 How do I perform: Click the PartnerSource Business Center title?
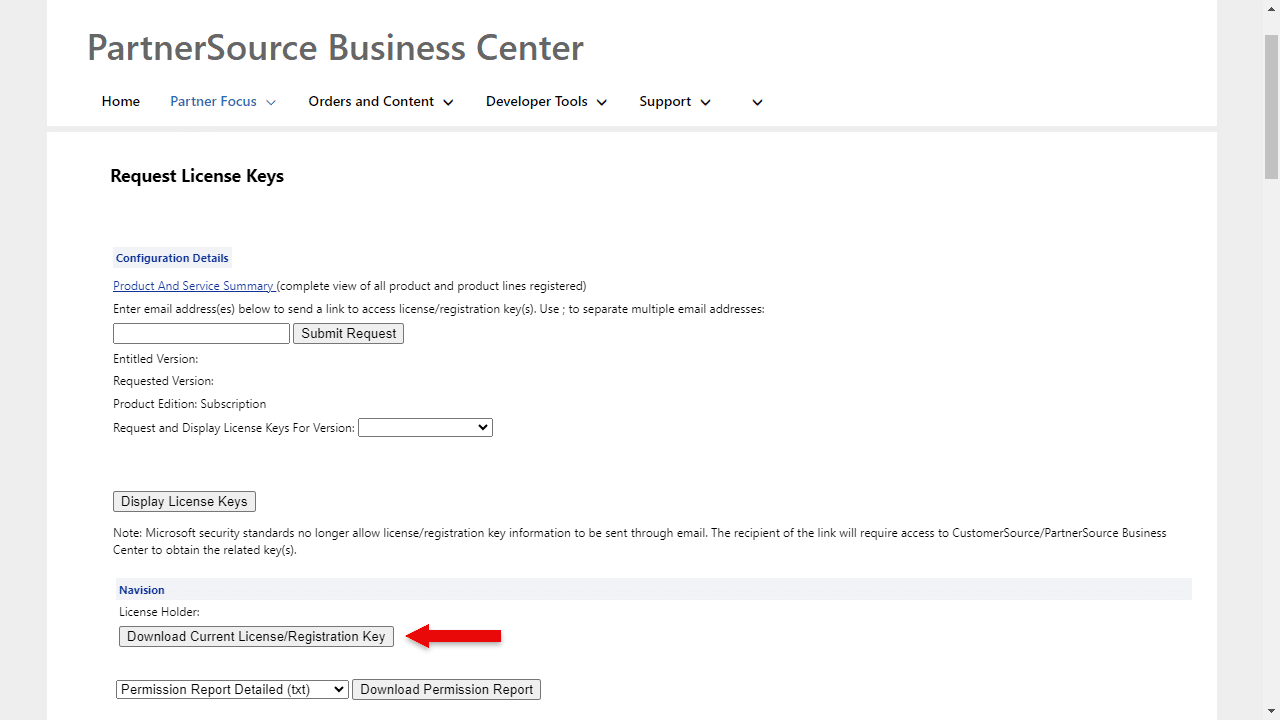coord(335,47)
